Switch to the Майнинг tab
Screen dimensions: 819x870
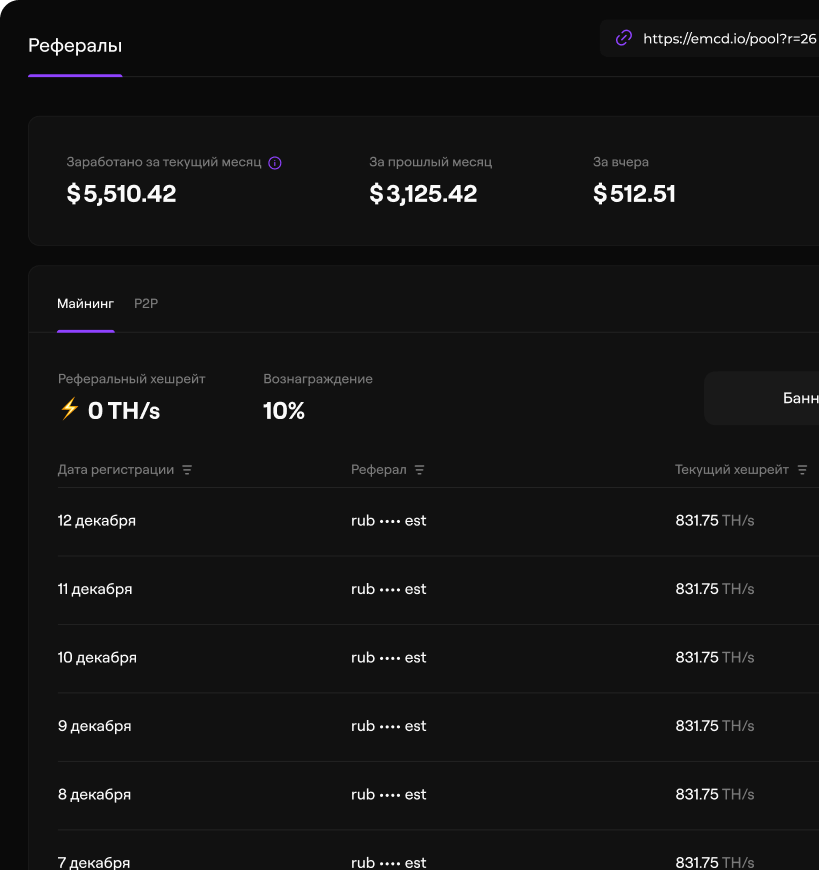(x=85, y=304)
